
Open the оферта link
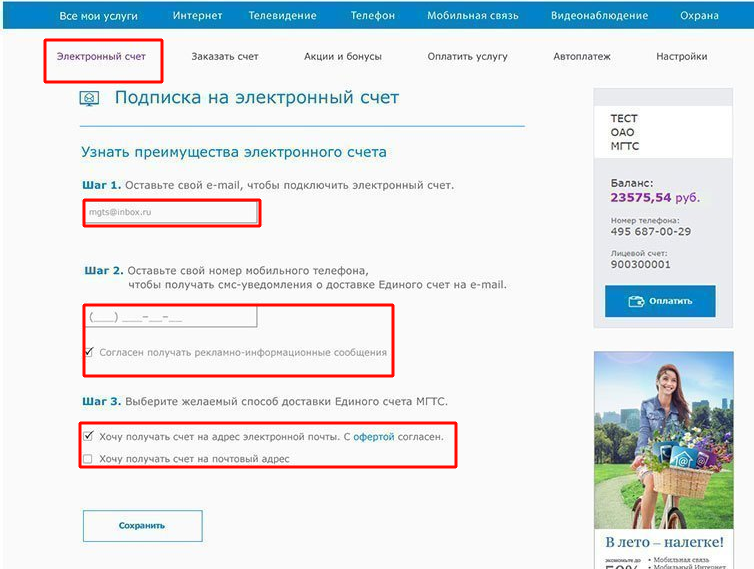pos(374,437)
